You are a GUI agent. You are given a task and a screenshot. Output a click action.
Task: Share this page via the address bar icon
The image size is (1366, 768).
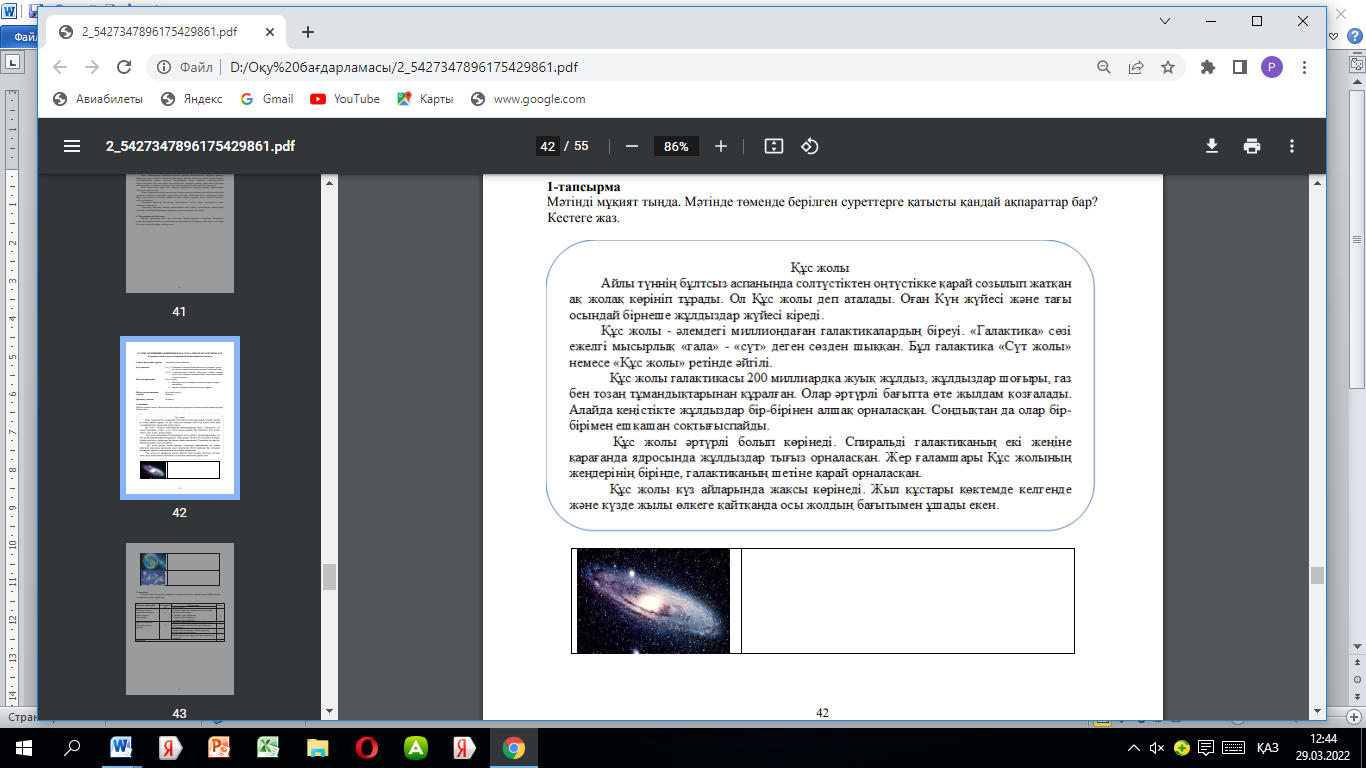[1136, 67]
